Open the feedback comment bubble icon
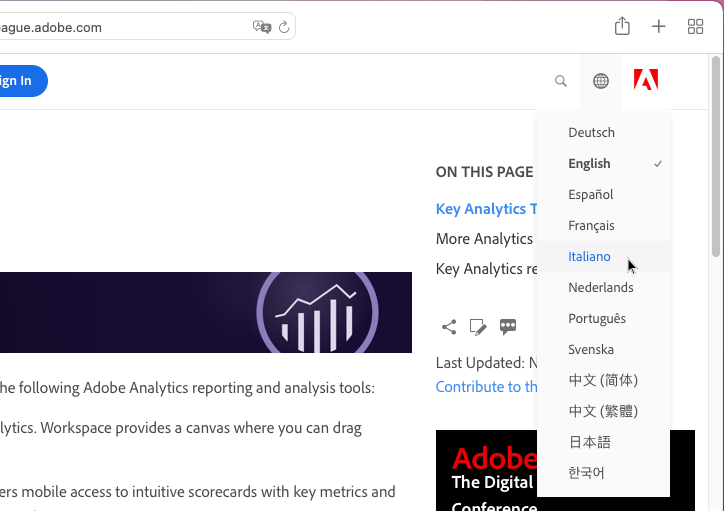Viewport: 724px width, 511px height. point(508,327)
